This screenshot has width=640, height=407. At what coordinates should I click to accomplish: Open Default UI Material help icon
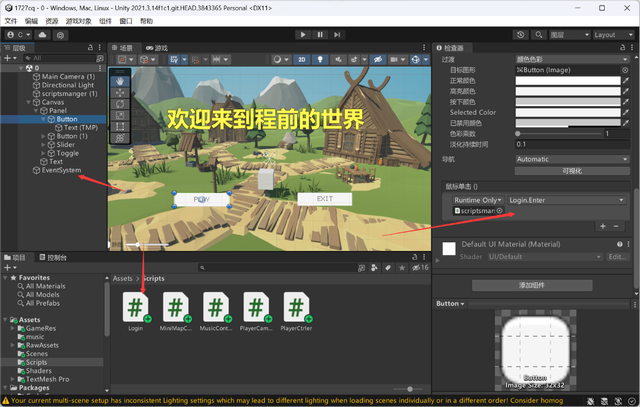tap(620, 244)
